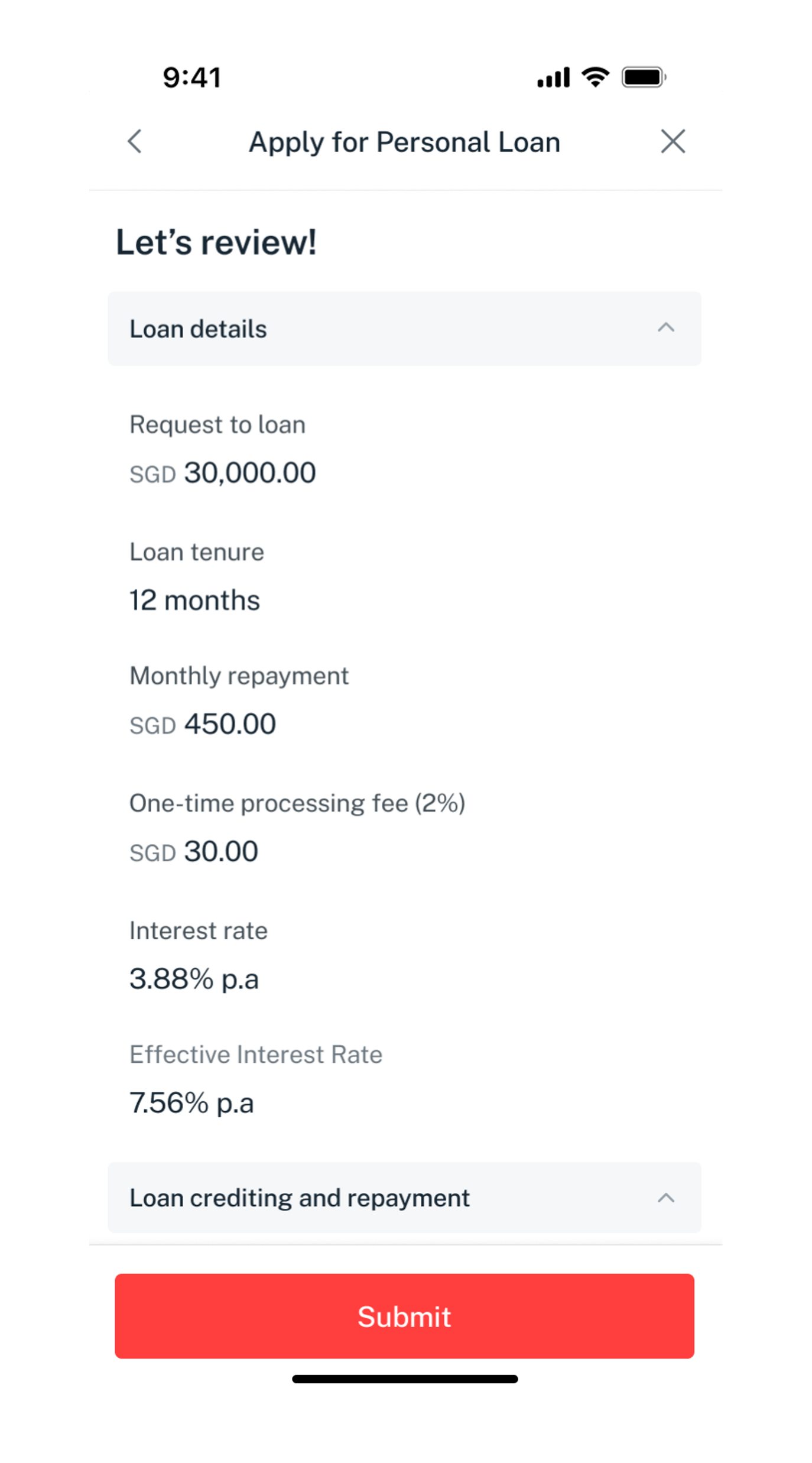Tap Loan crediting and repayment header text
The height and width of the screenshot is (1463, 812).
tap(300, 1198)
